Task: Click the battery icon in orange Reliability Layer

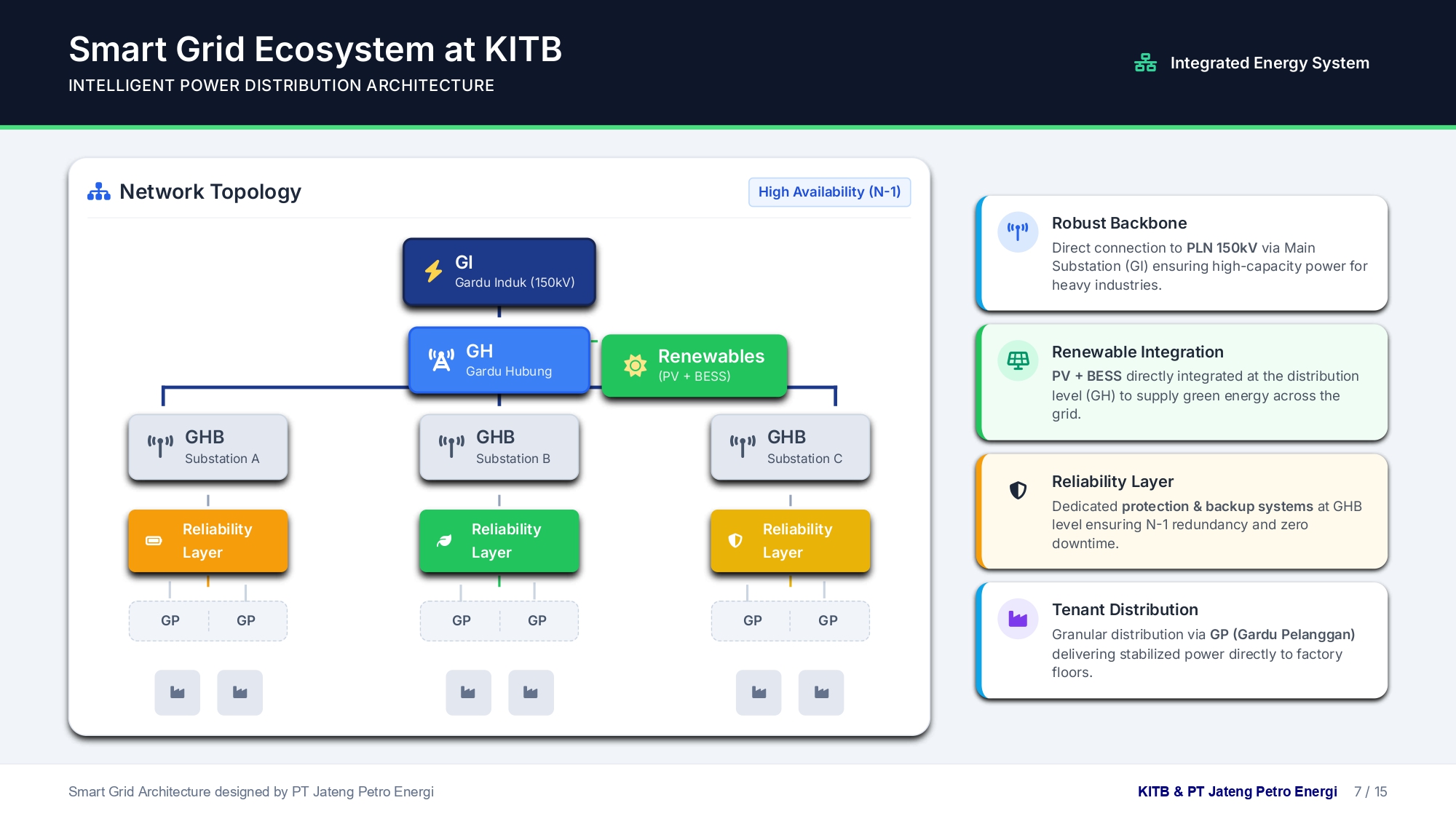Action: pos(154,541)
